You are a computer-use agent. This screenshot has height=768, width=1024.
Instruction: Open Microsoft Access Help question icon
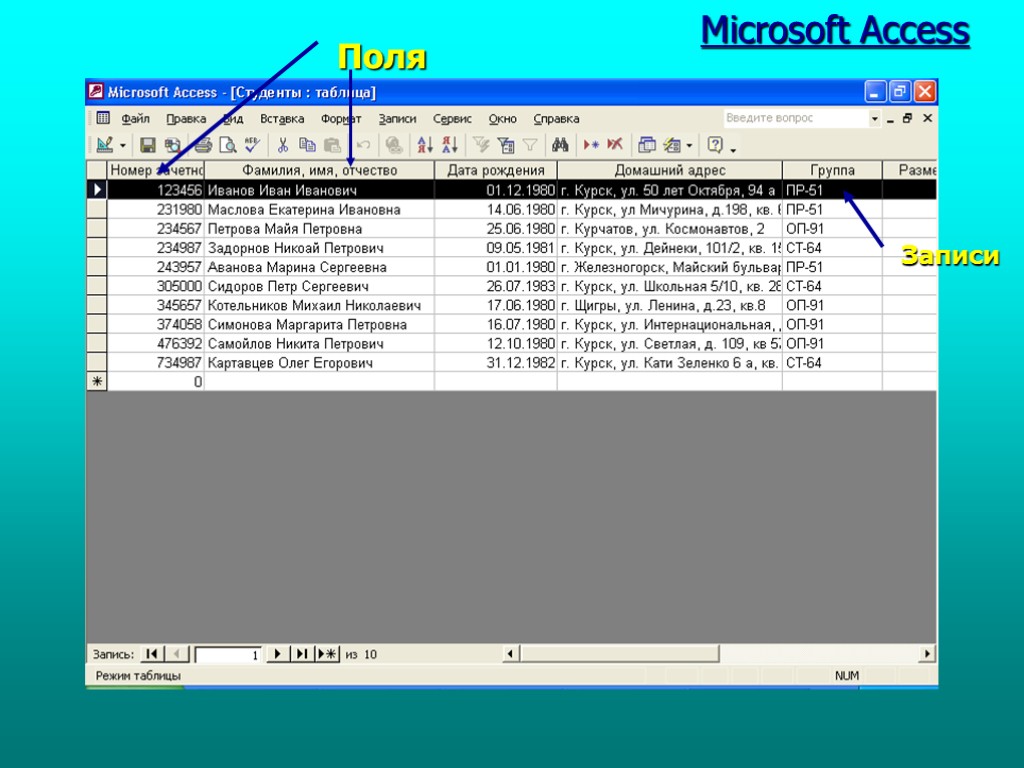point(715,145)
